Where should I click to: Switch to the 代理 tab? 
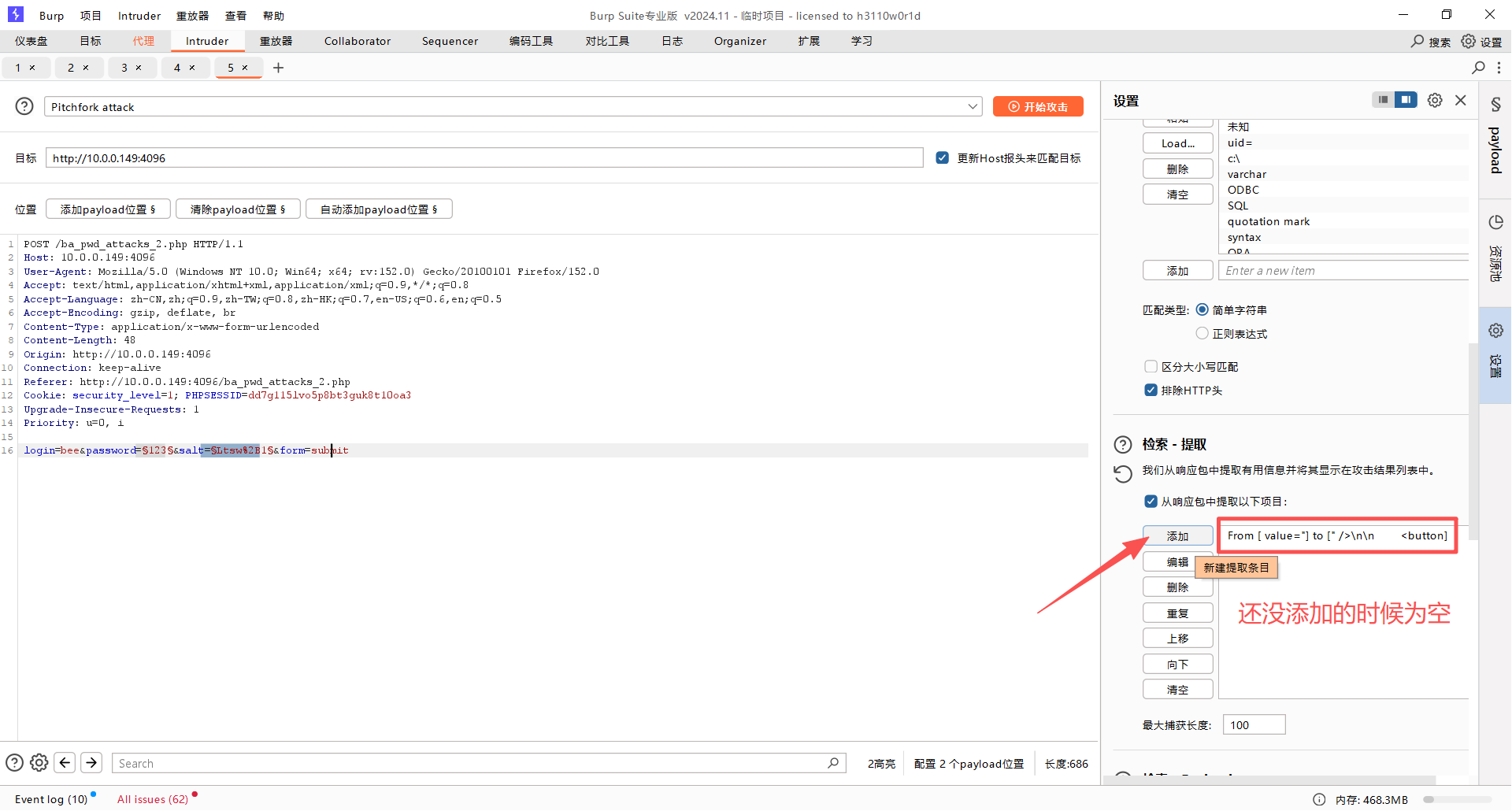[x=143, y=41]
